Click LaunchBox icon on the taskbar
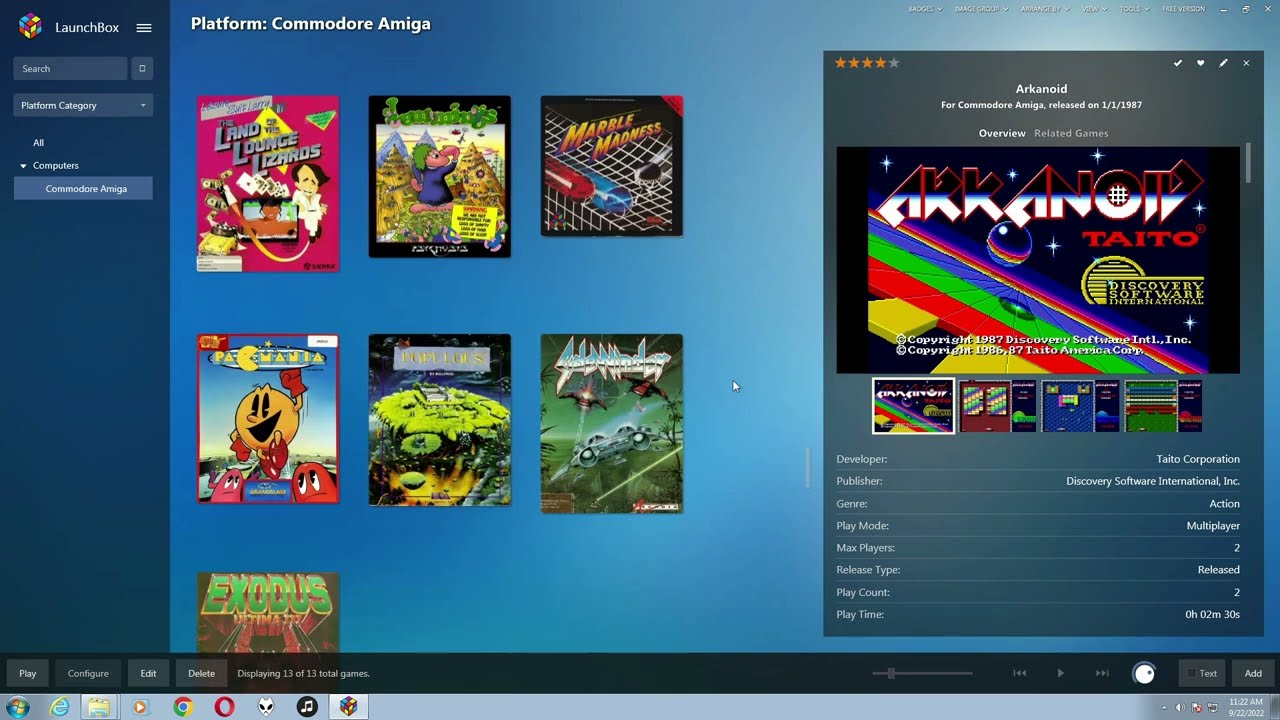This screenshot has height=720, width=1280. click(x=348, y=707)
